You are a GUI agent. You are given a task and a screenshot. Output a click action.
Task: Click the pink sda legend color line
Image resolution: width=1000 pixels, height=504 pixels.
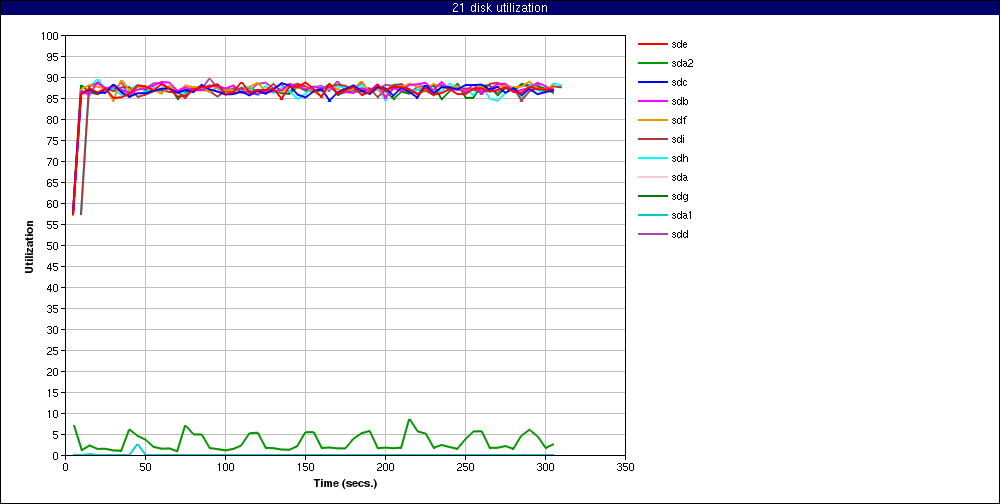point(651,177)
